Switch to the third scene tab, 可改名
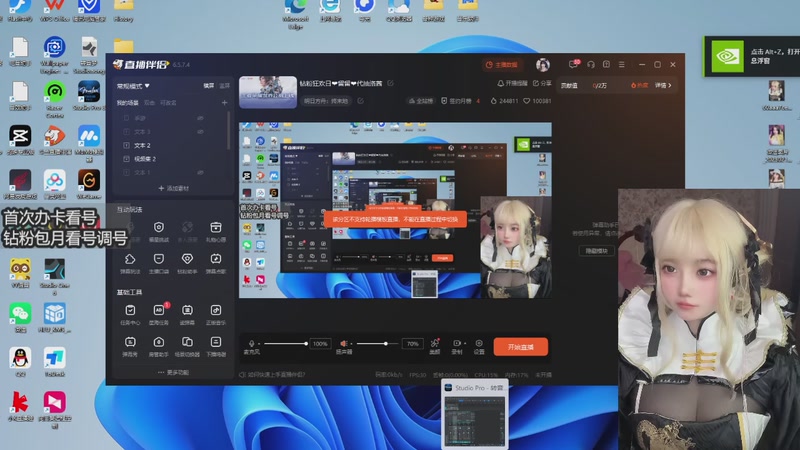The image size is (800, 450). [168, 103]
